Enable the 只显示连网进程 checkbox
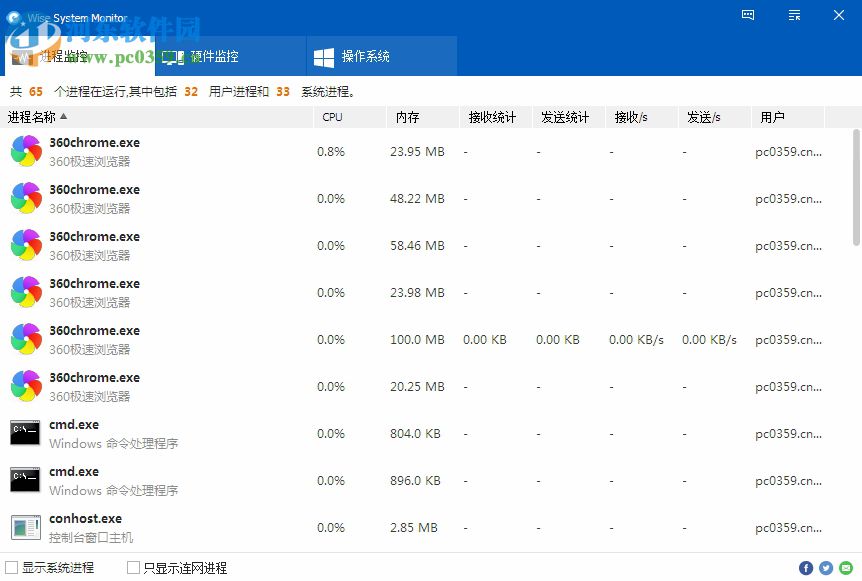Viewport: 862px width, 581px height. pyautogui.click(x=133, y=567)
